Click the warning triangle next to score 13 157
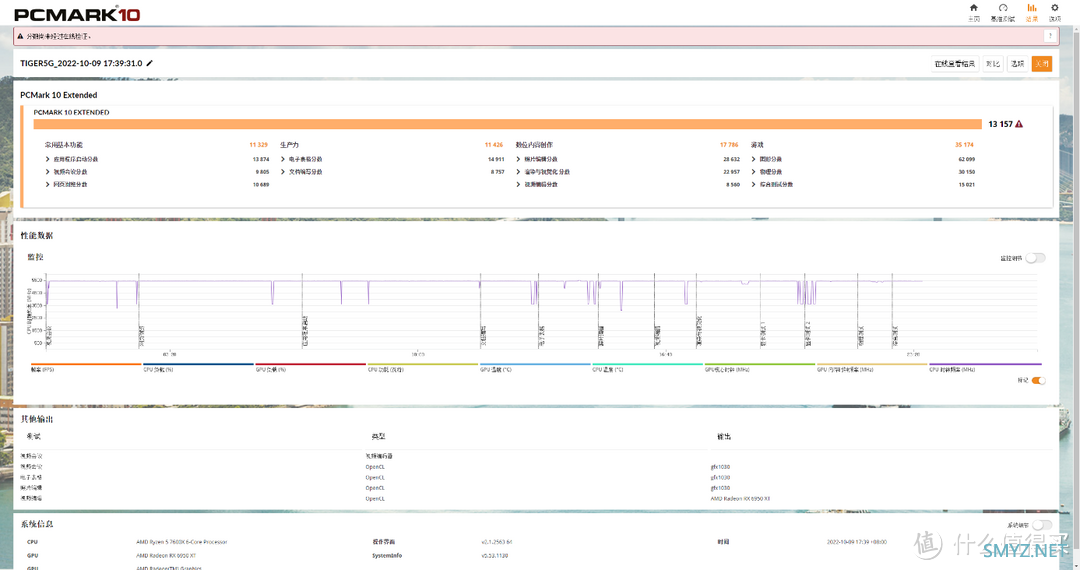The image size is (1080, 570). [x=1019, y=125]
